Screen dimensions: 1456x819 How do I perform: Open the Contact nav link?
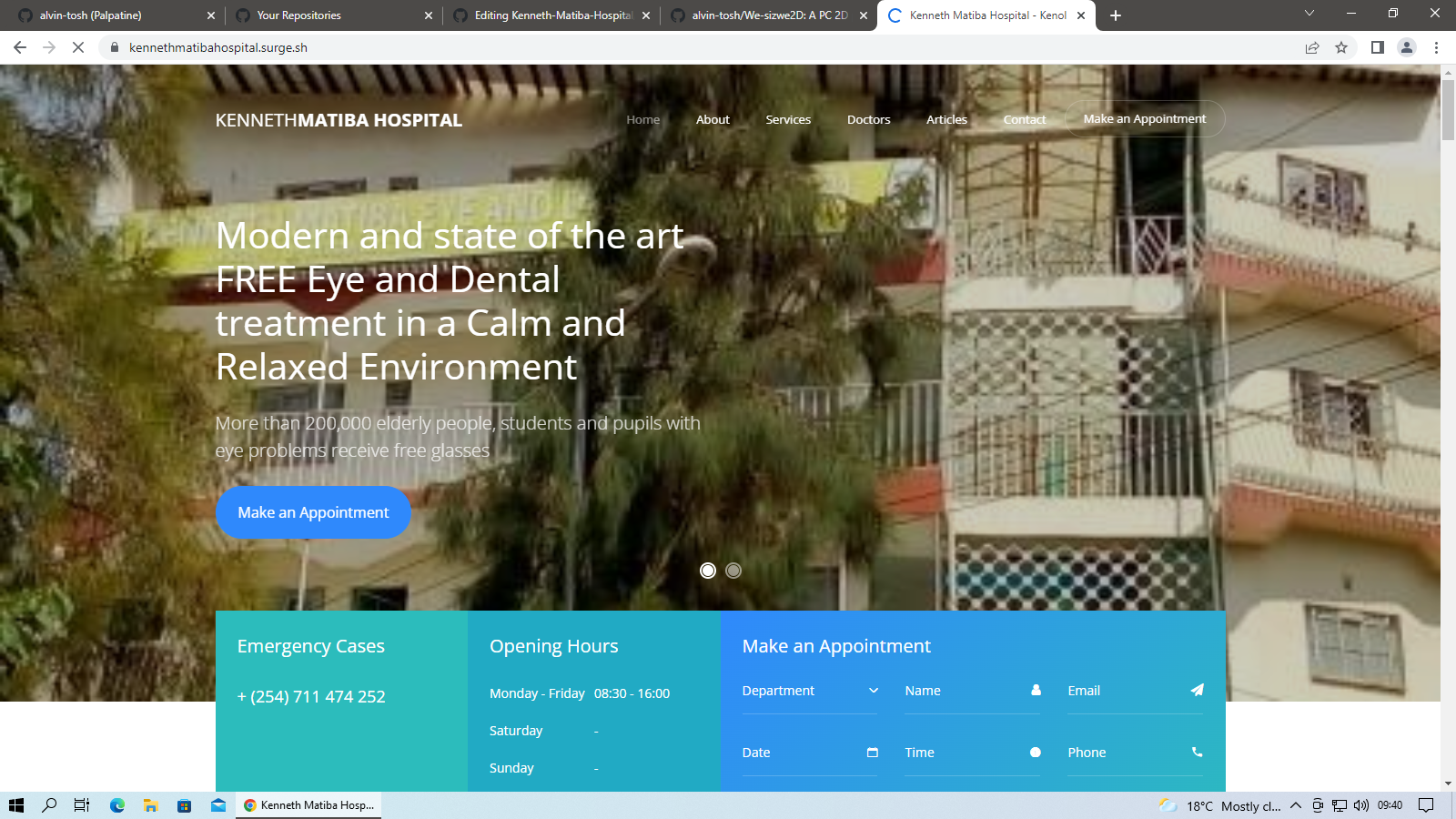(1025, 119)
